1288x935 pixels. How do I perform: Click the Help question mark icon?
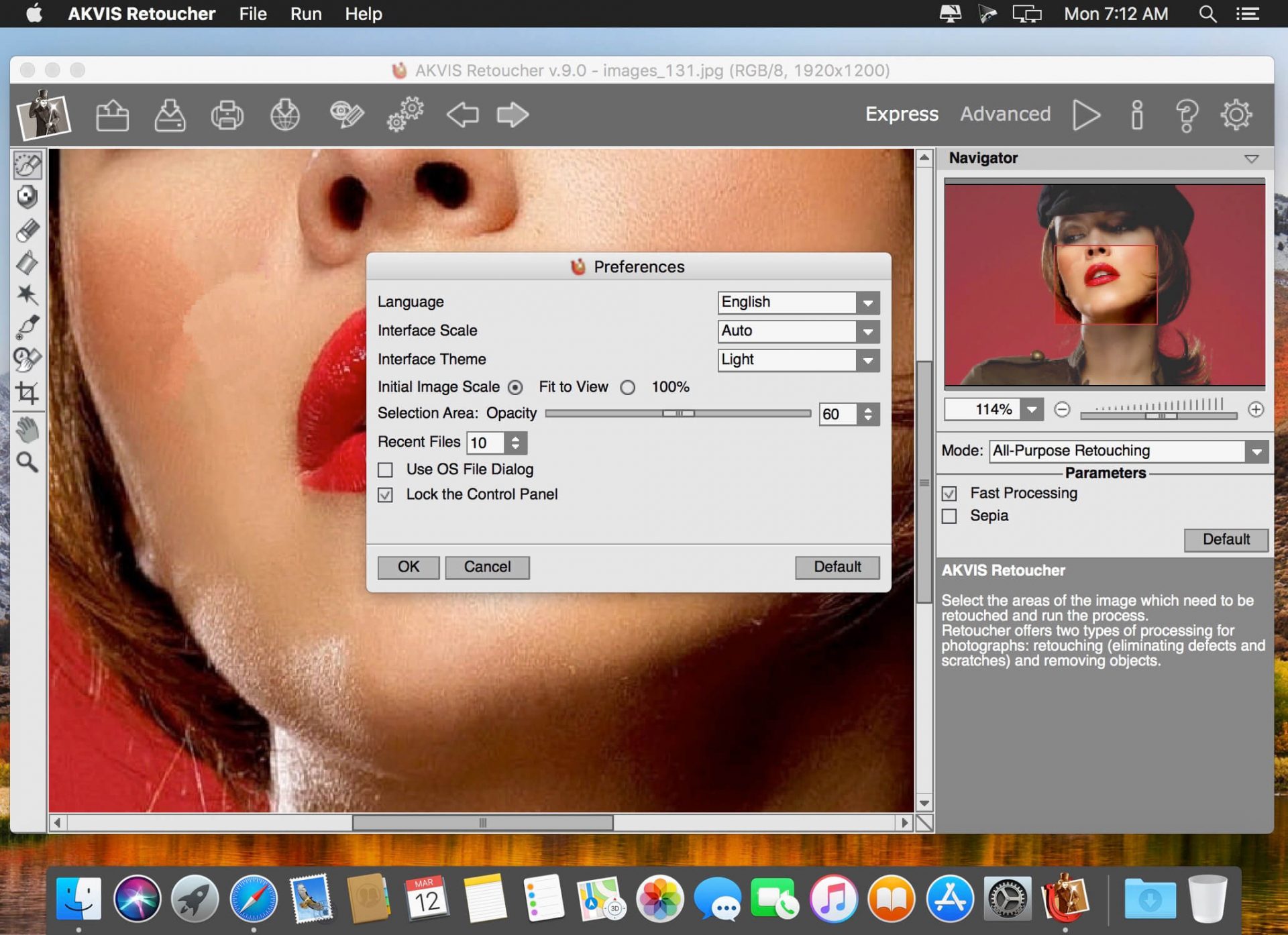click(x=1186, y=115)
